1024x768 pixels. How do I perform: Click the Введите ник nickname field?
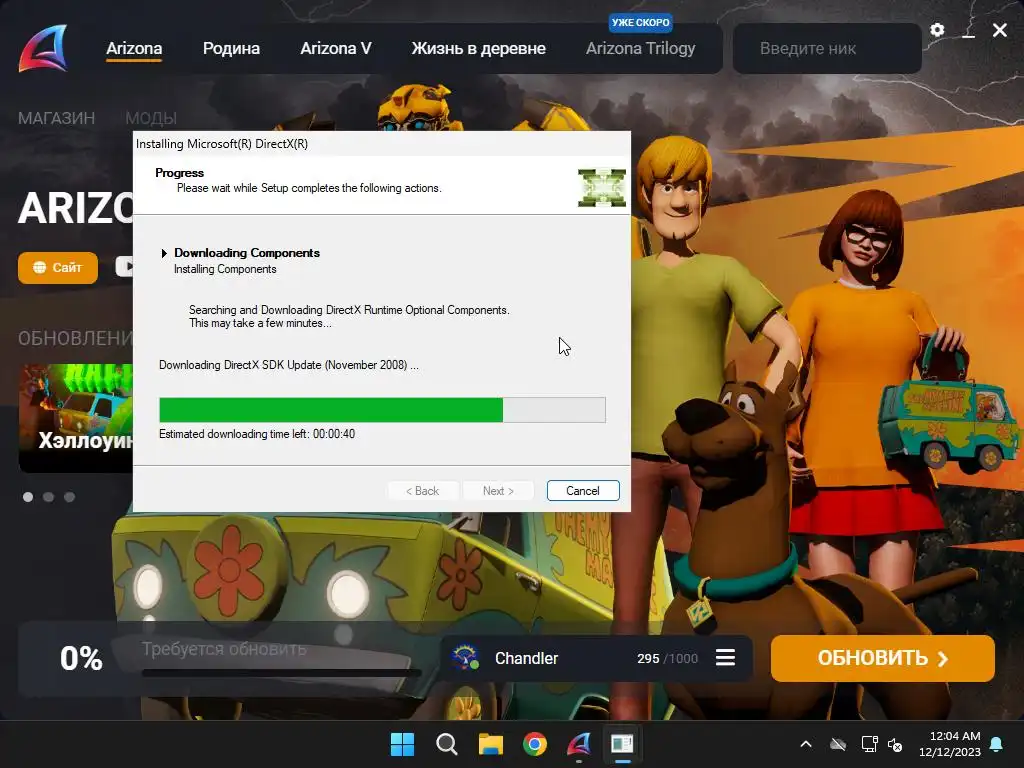[827, 48]
